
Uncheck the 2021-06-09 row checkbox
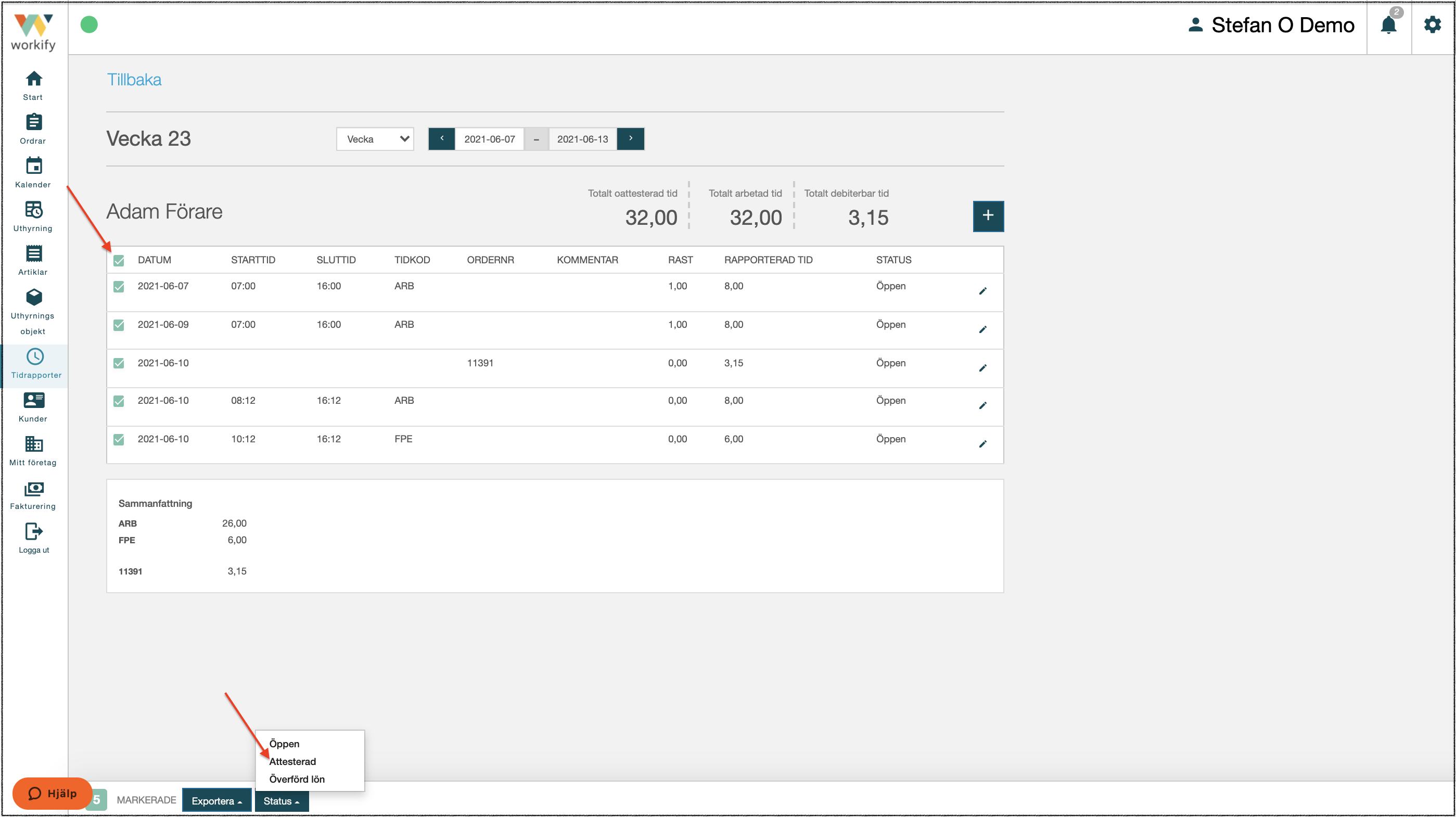point(119,325)
